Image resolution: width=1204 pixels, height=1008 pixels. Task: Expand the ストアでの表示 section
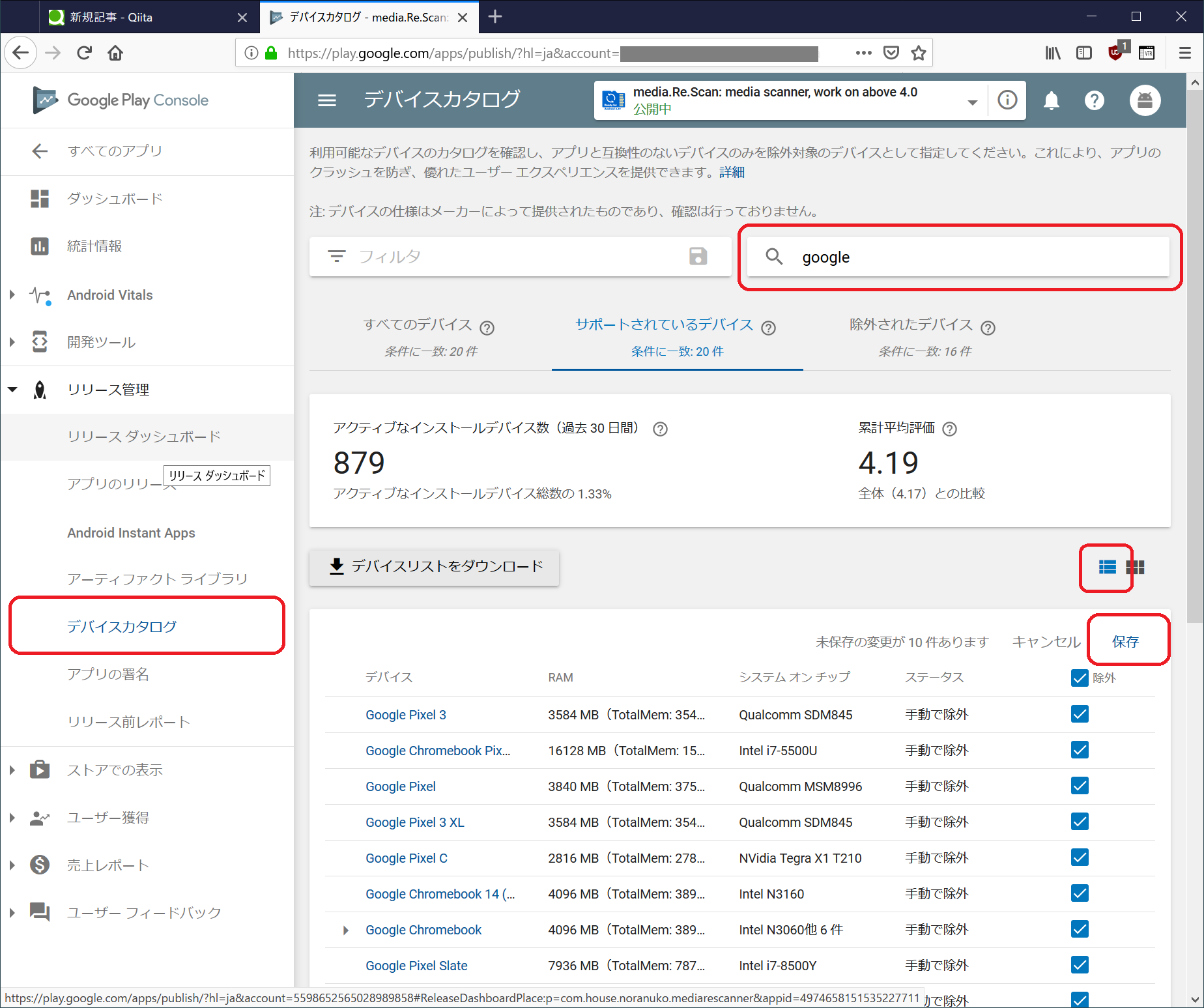(x=12, y=770)
